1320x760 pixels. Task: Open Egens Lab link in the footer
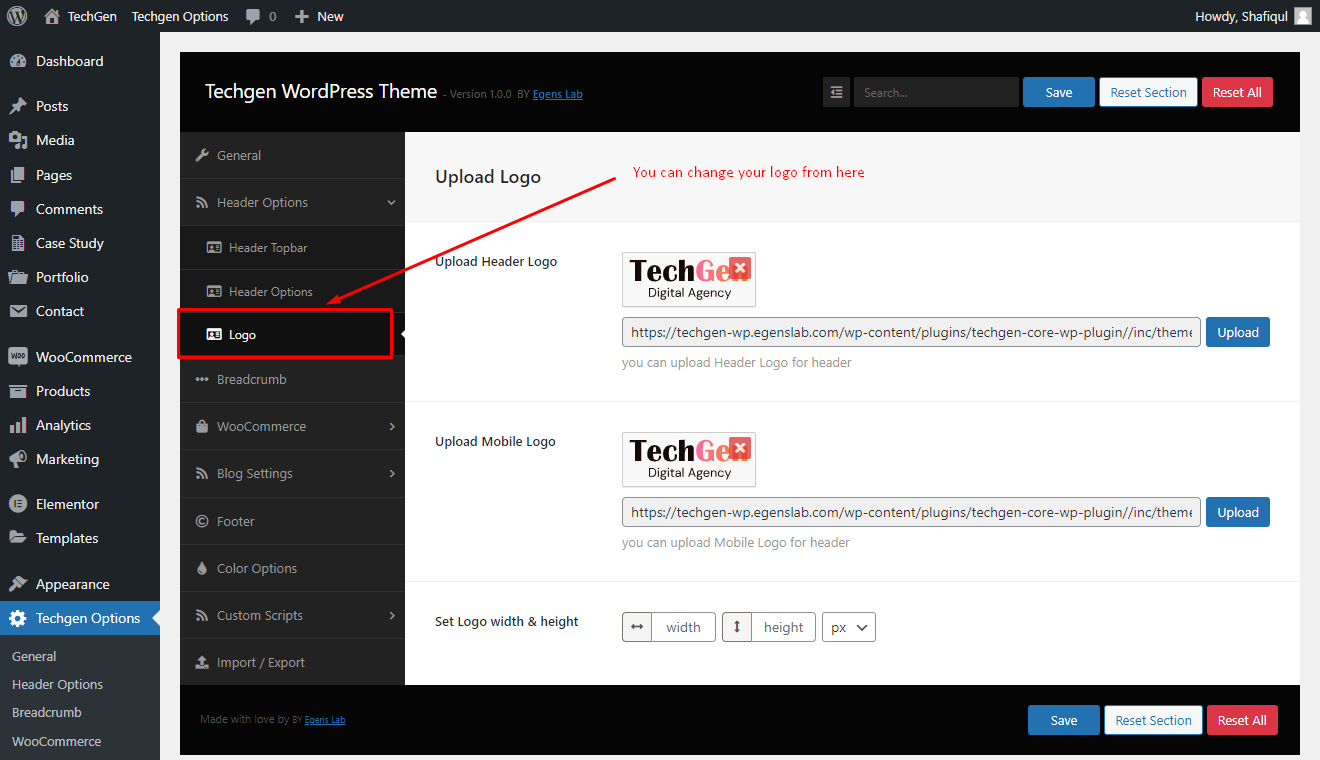[x=325, y=719]
